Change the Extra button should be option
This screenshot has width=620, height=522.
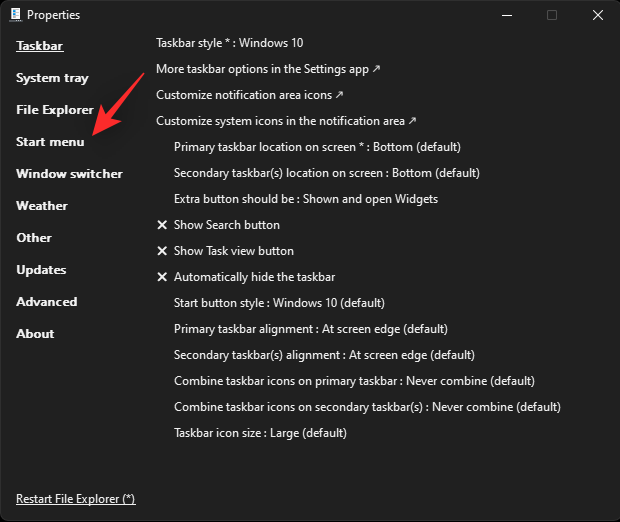click(306, 199)
